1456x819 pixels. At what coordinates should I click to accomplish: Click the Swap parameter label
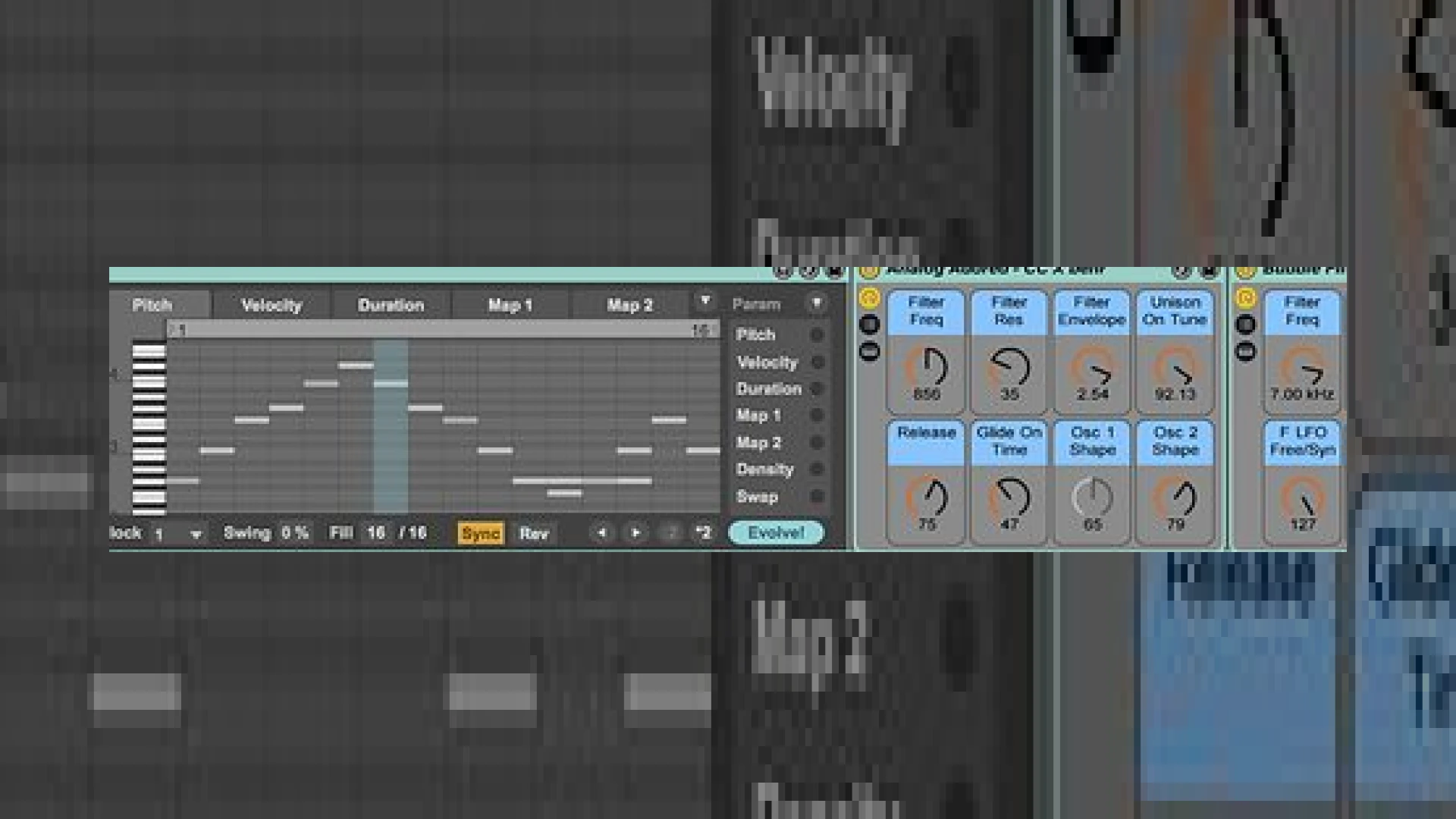[x=757, y=497]
